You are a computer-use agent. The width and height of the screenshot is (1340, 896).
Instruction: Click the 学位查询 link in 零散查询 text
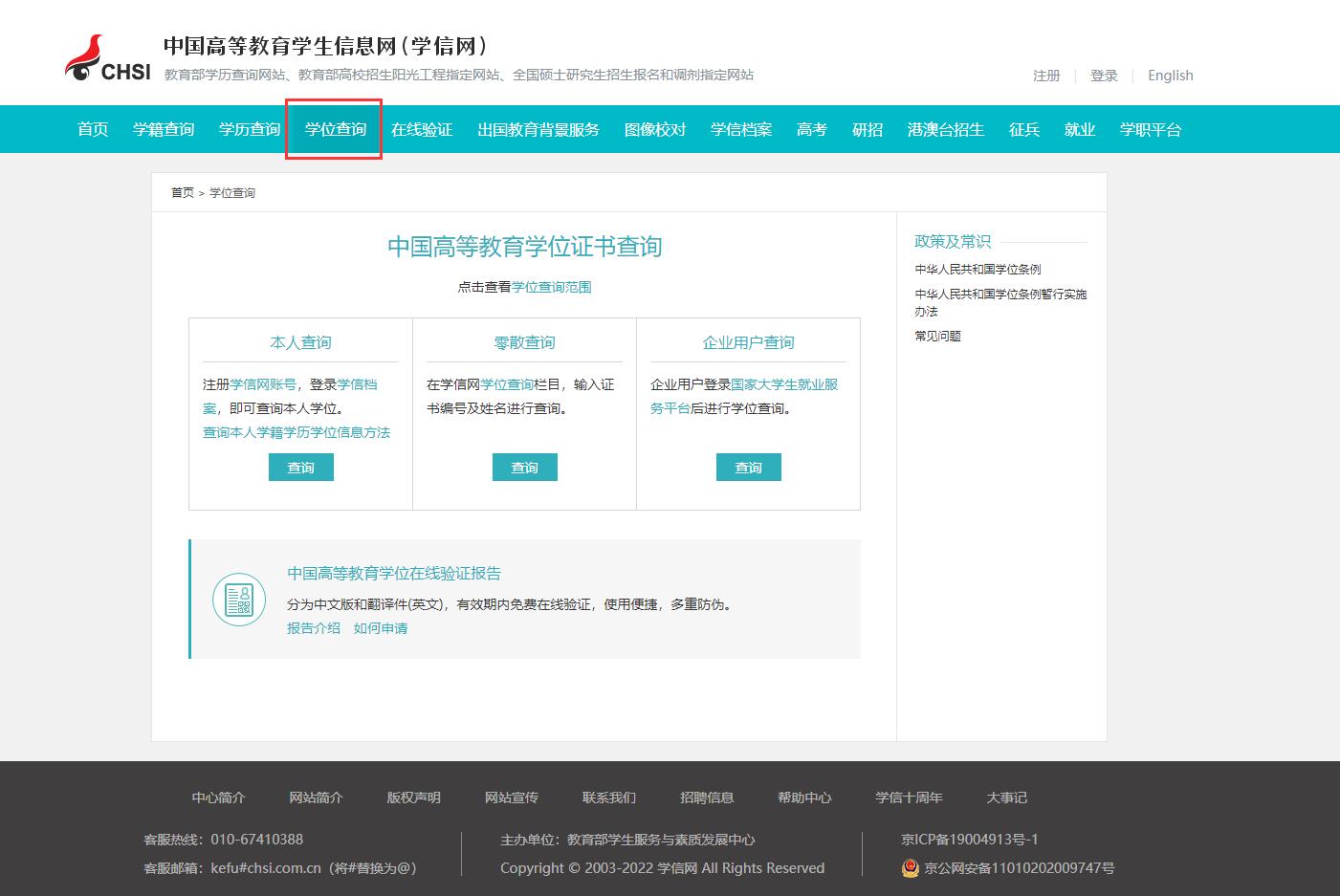pyautogui.click(x=507, y=384)
